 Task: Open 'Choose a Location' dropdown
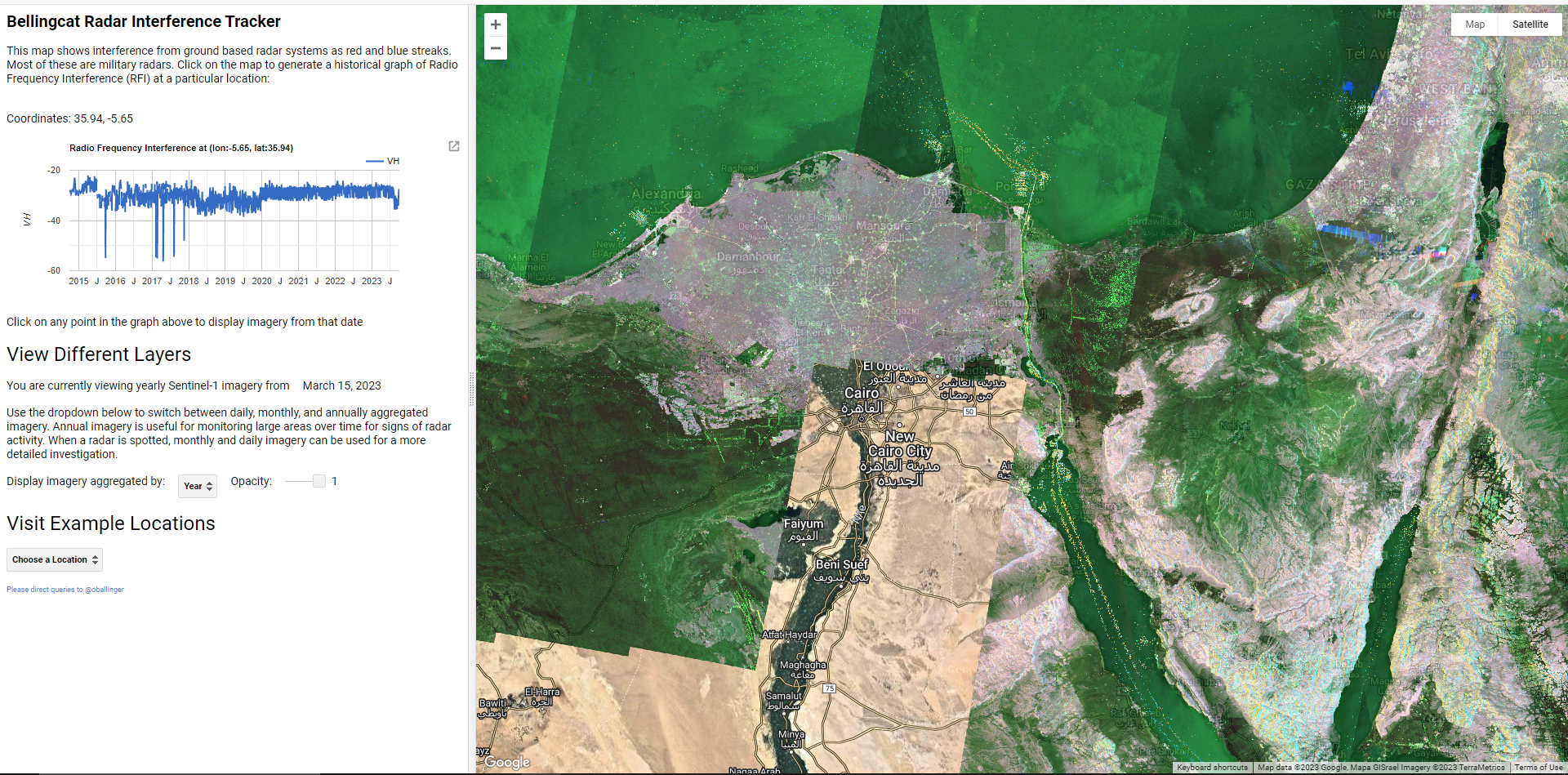[55, 559]
